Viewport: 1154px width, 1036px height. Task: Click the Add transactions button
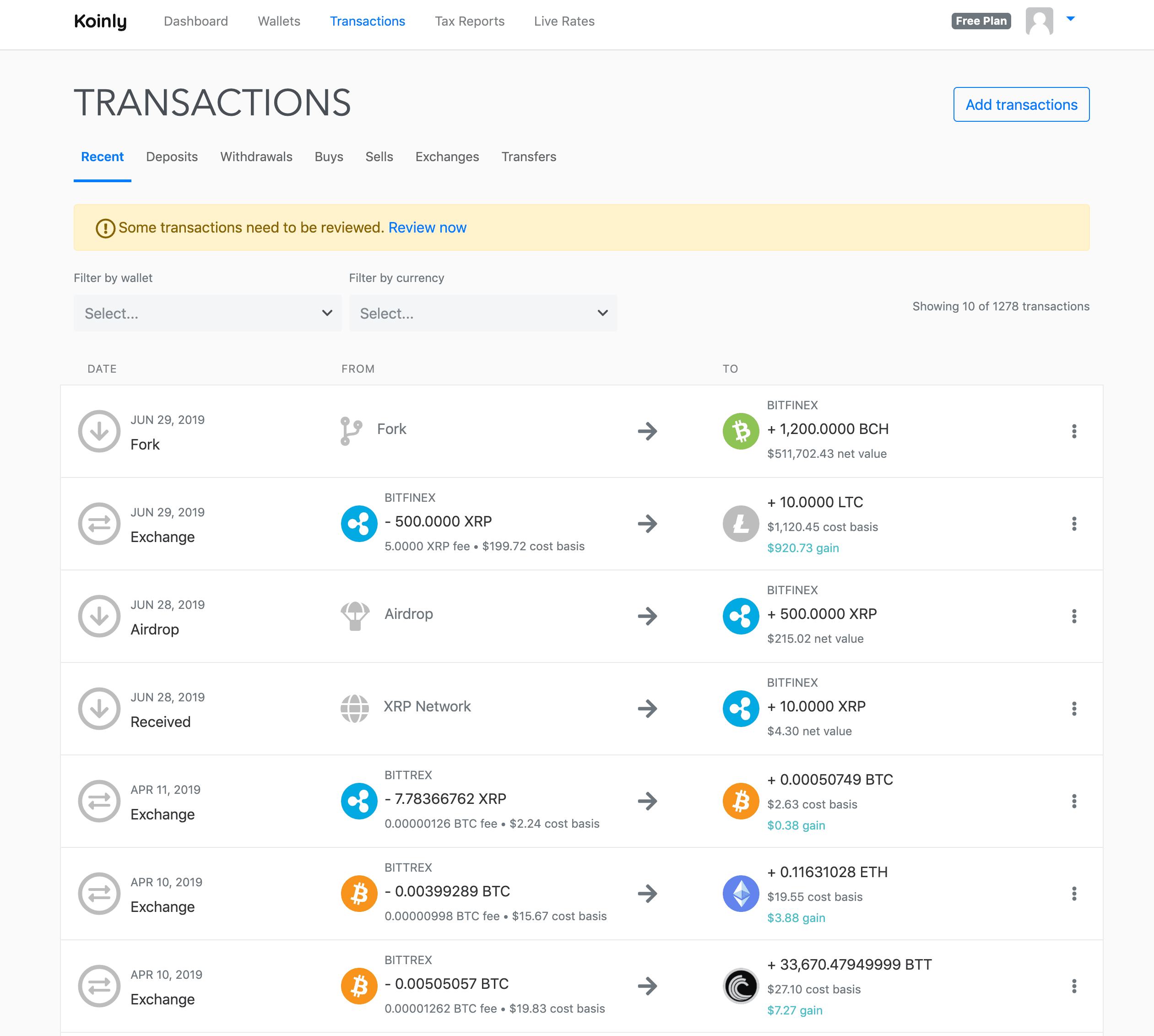(x=1021, y=104)
